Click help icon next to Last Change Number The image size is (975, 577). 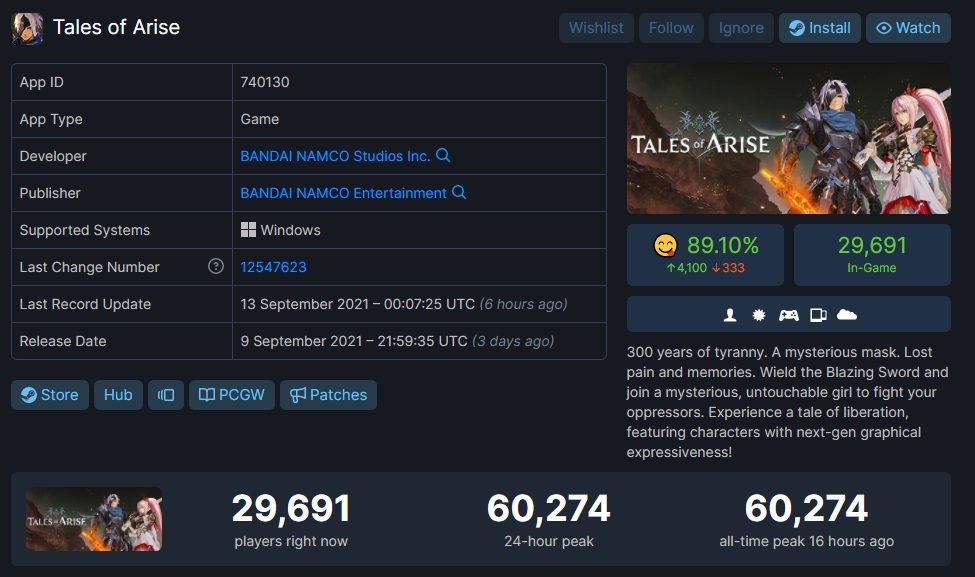click(x=216, y=266)
